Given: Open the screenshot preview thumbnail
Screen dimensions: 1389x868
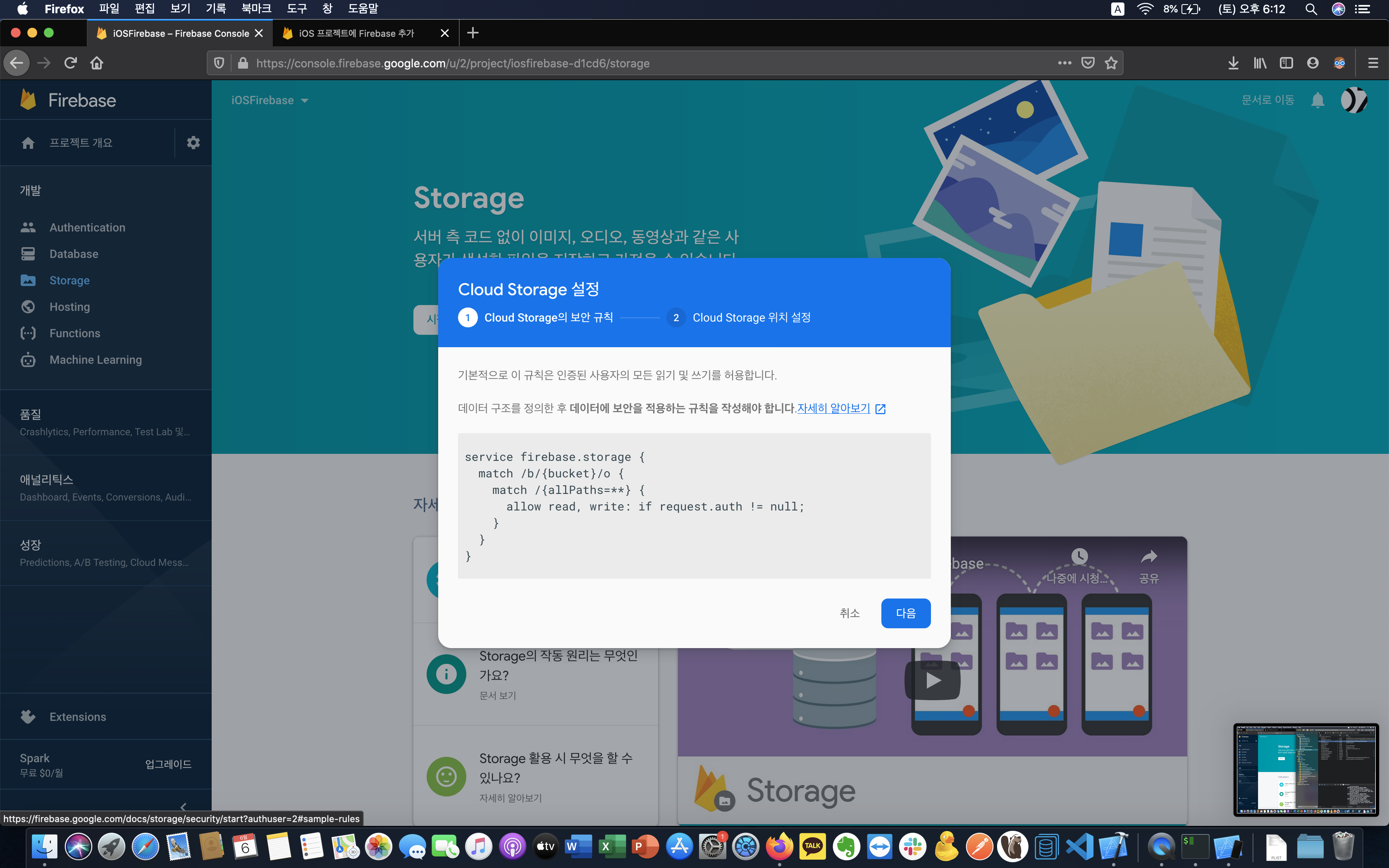Looking at the screenshot, I should (x=1306, y=769).
